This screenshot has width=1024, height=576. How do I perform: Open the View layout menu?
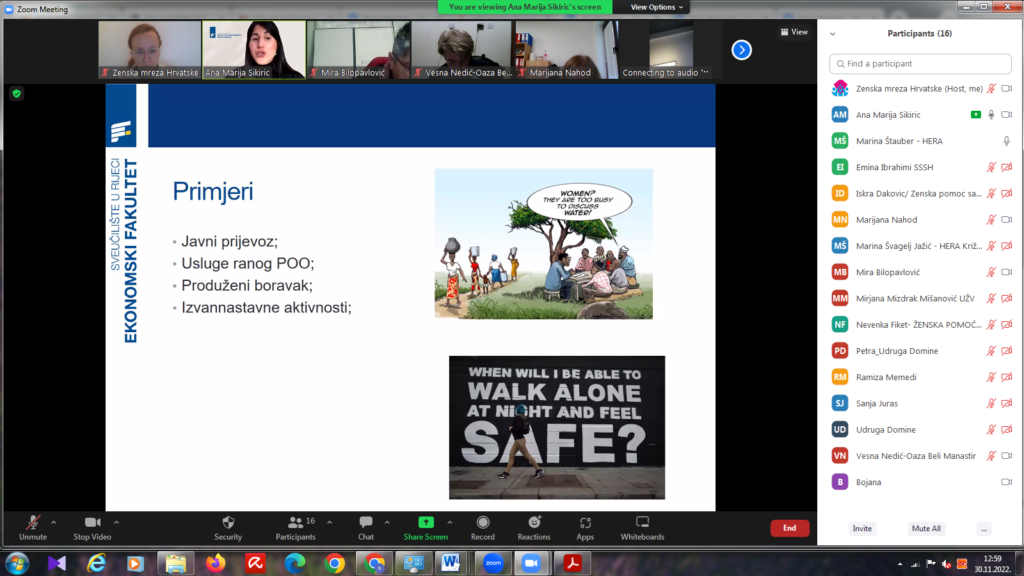[x=794, y=31]
